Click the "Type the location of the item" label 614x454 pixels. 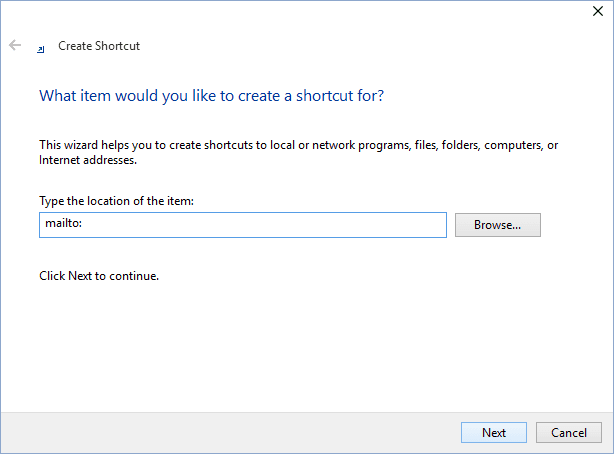[116, 201]
